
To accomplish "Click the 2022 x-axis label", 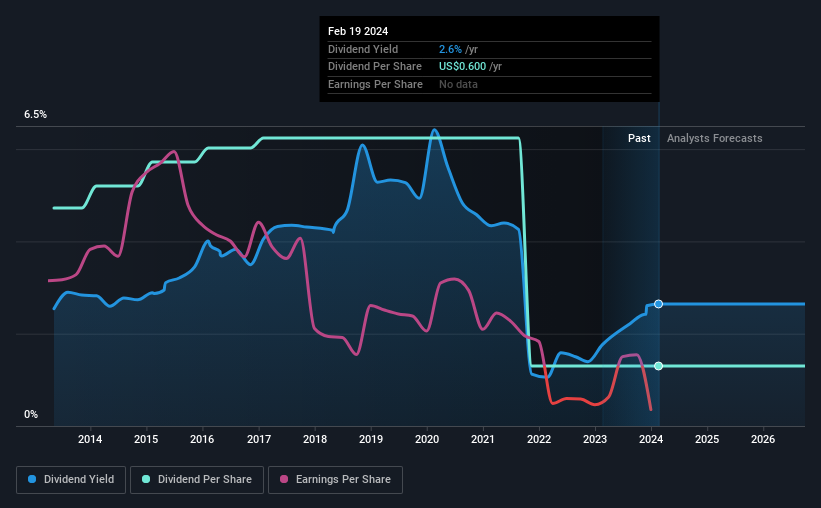I will point(539,439).
